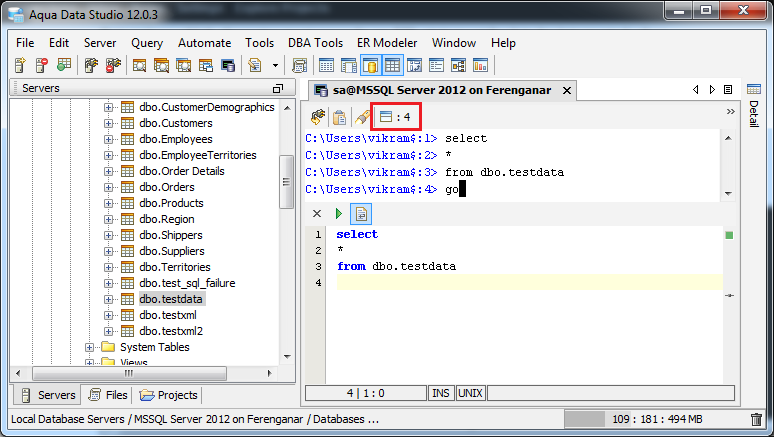The height and width of the screenshot is (437, 774).
Task: Toggle the UNIX line ending indicator
Action: click(470, 394)
